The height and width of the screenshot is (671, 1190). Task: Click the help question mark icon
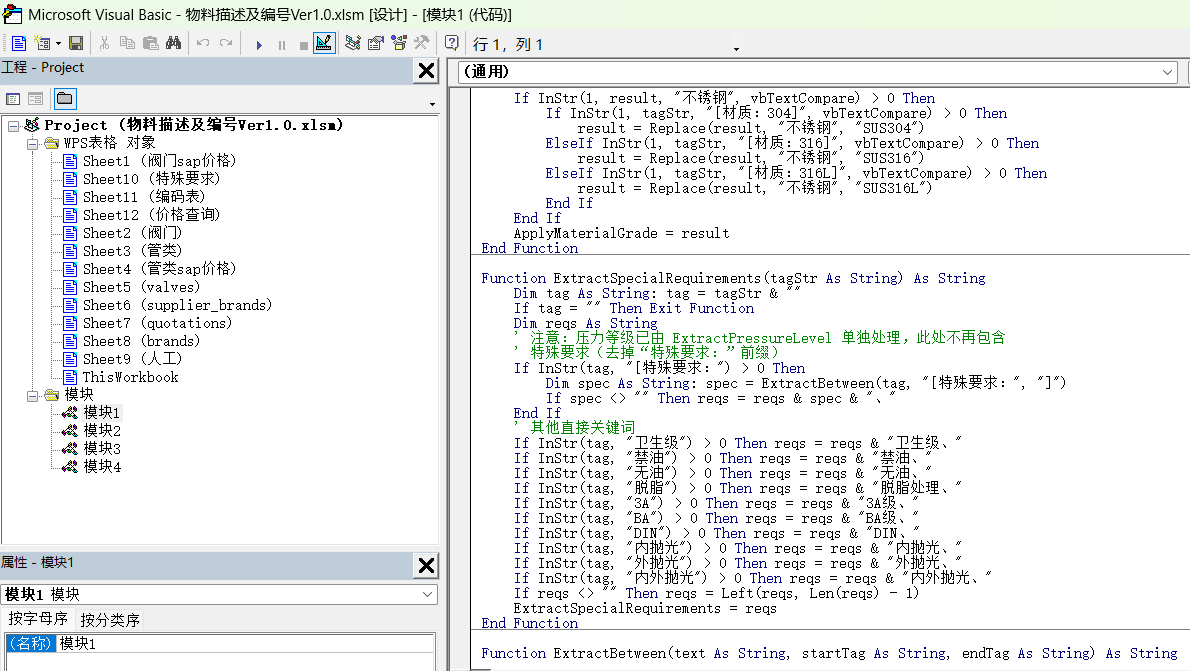[x=452, y=43]
